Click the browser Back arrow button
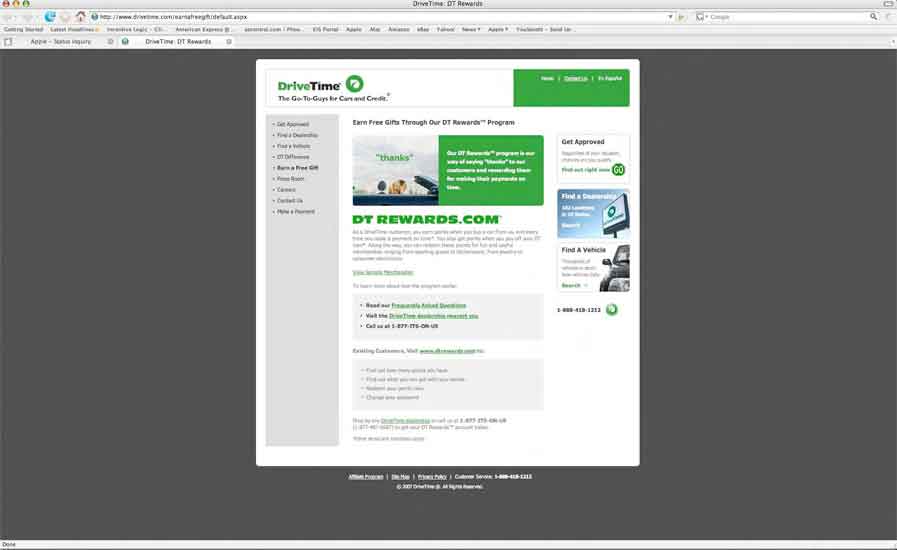Image resolution: width=897 pixels, height=550 pixels. (x=10, y=17)
